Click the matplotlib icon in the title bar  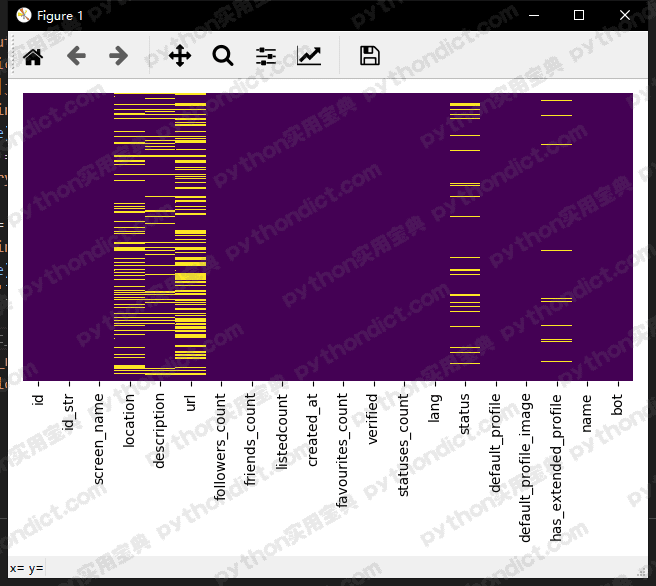coord(24,15)
